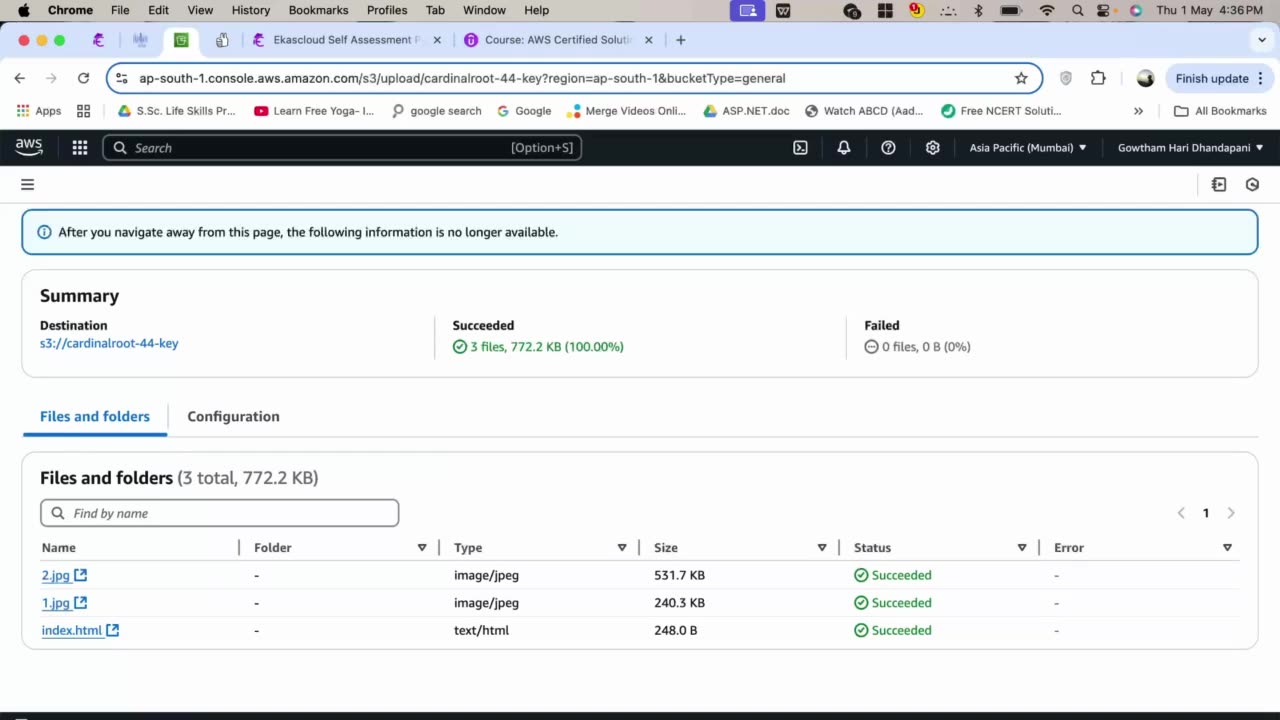
Task: Select the text/html type cell
Action: coord(481,630)
